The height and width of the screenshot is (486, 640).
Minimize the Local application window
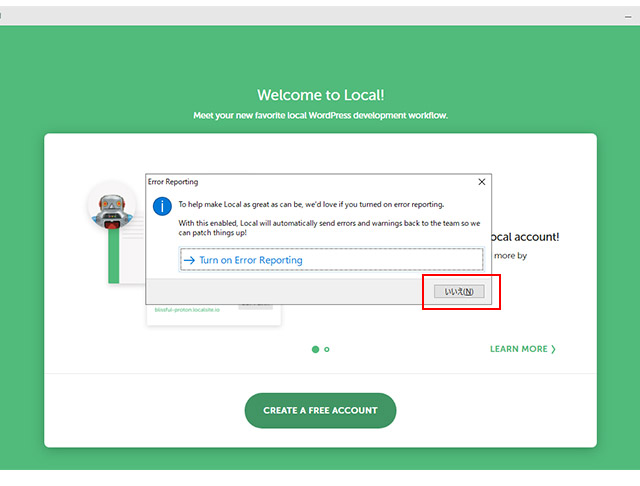(628, 17)
